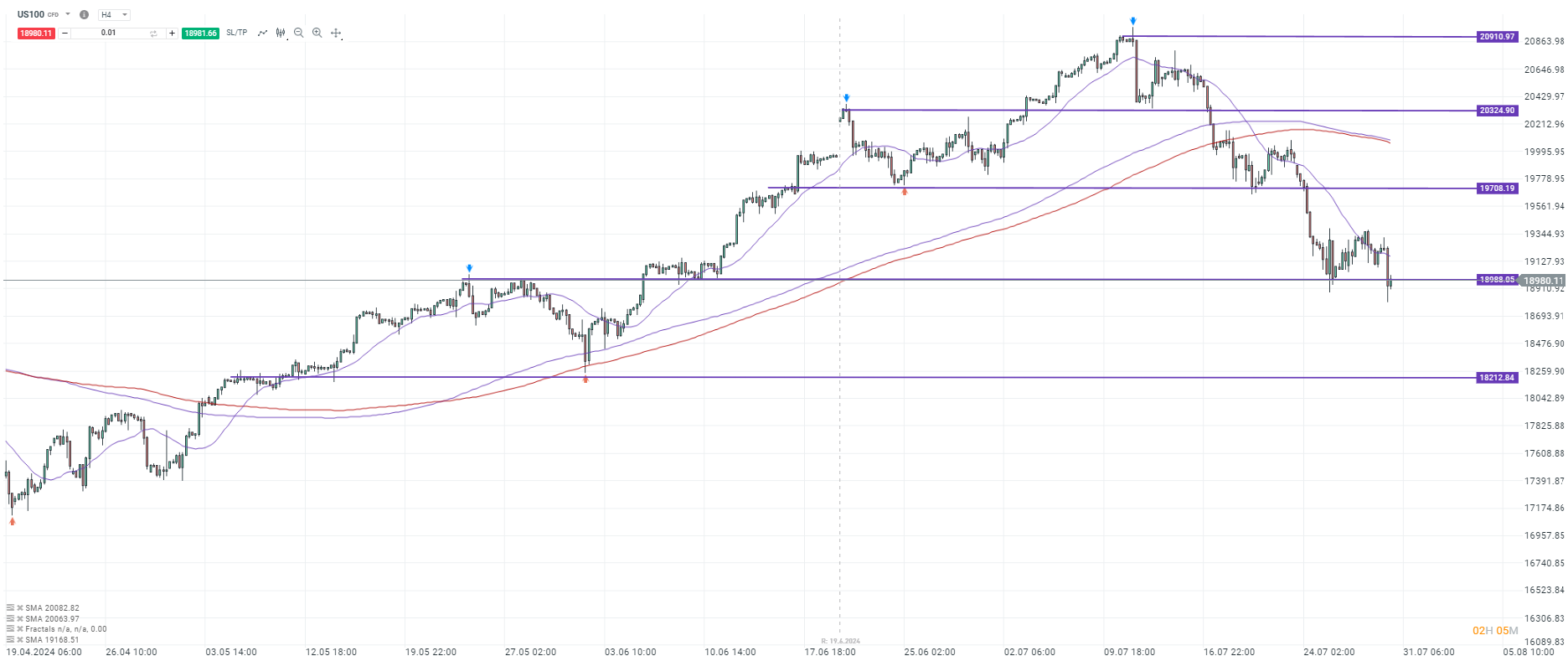The width and height of the screenshot is (1568, 656).
Task: Select the crosshair move tool
Action: point(336,34)
